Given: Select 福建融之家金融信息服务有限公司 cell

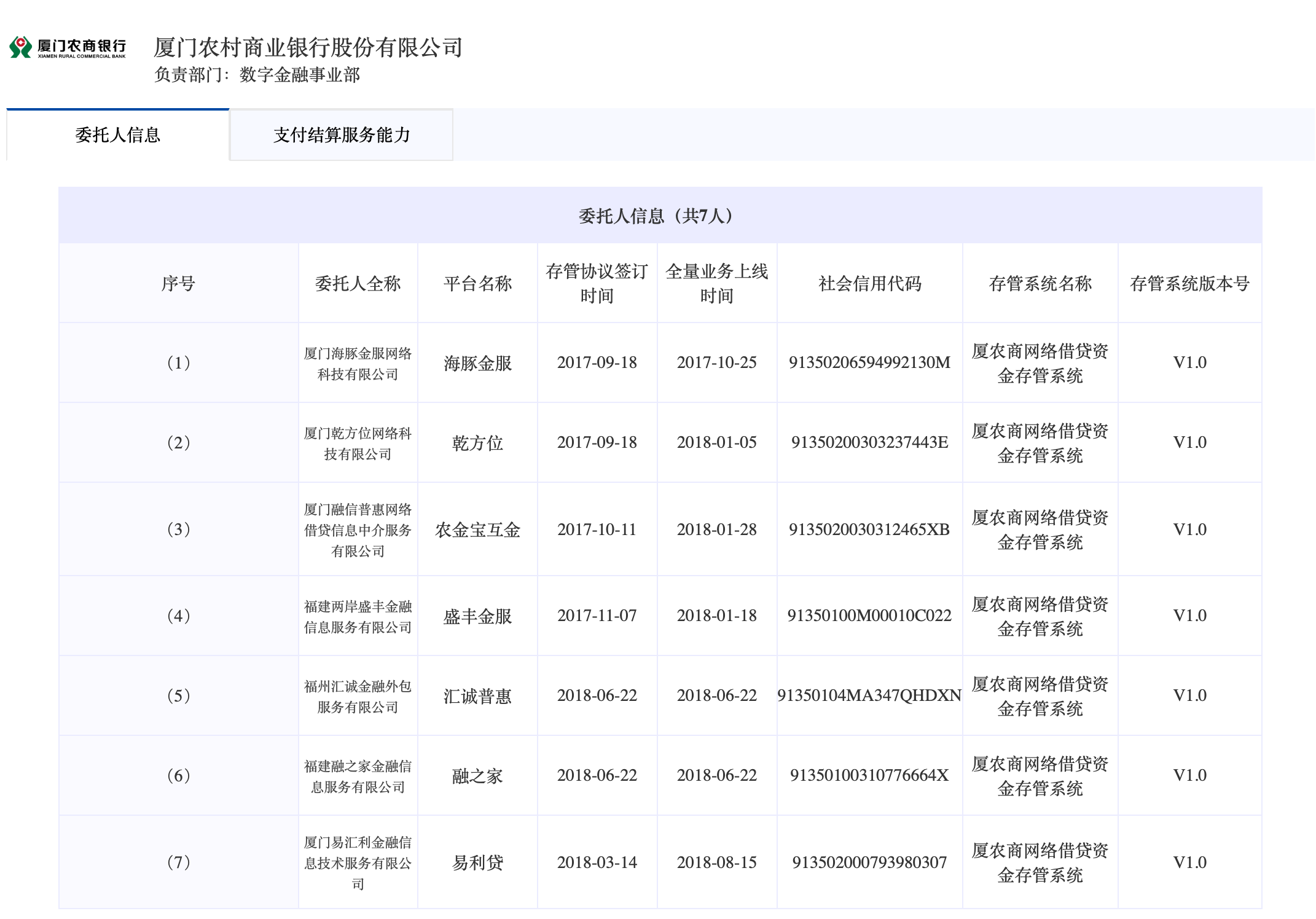Looking at the screenshot, I should (x=358, y=776).
